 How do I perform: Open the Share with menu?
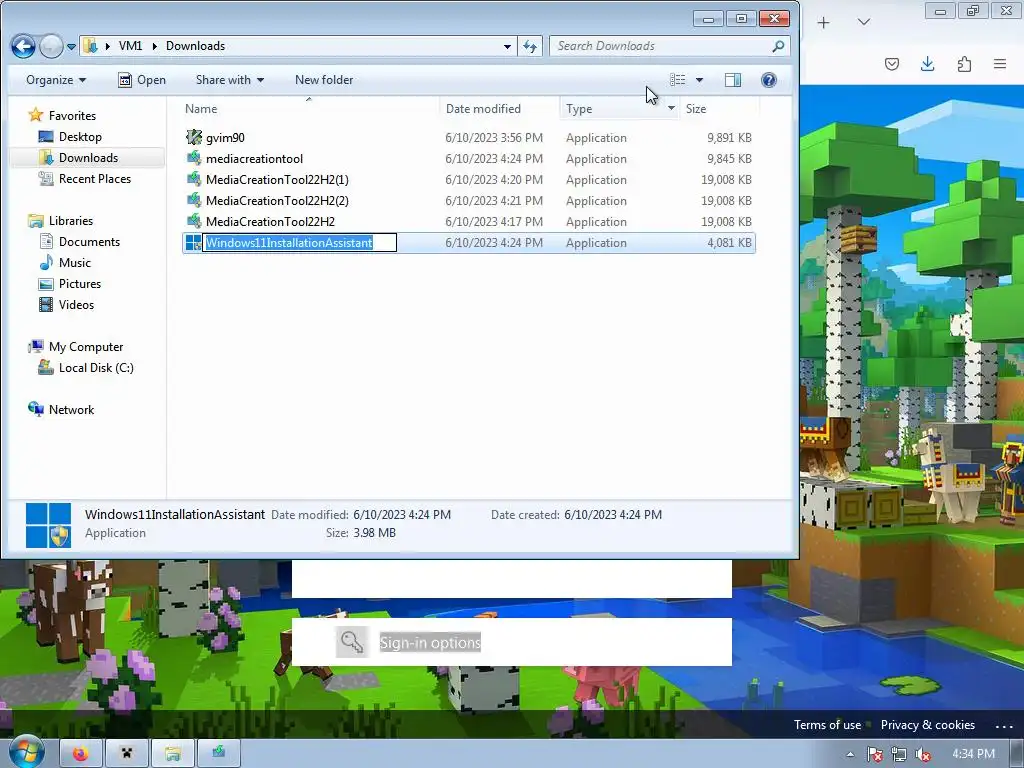[230, 80]
